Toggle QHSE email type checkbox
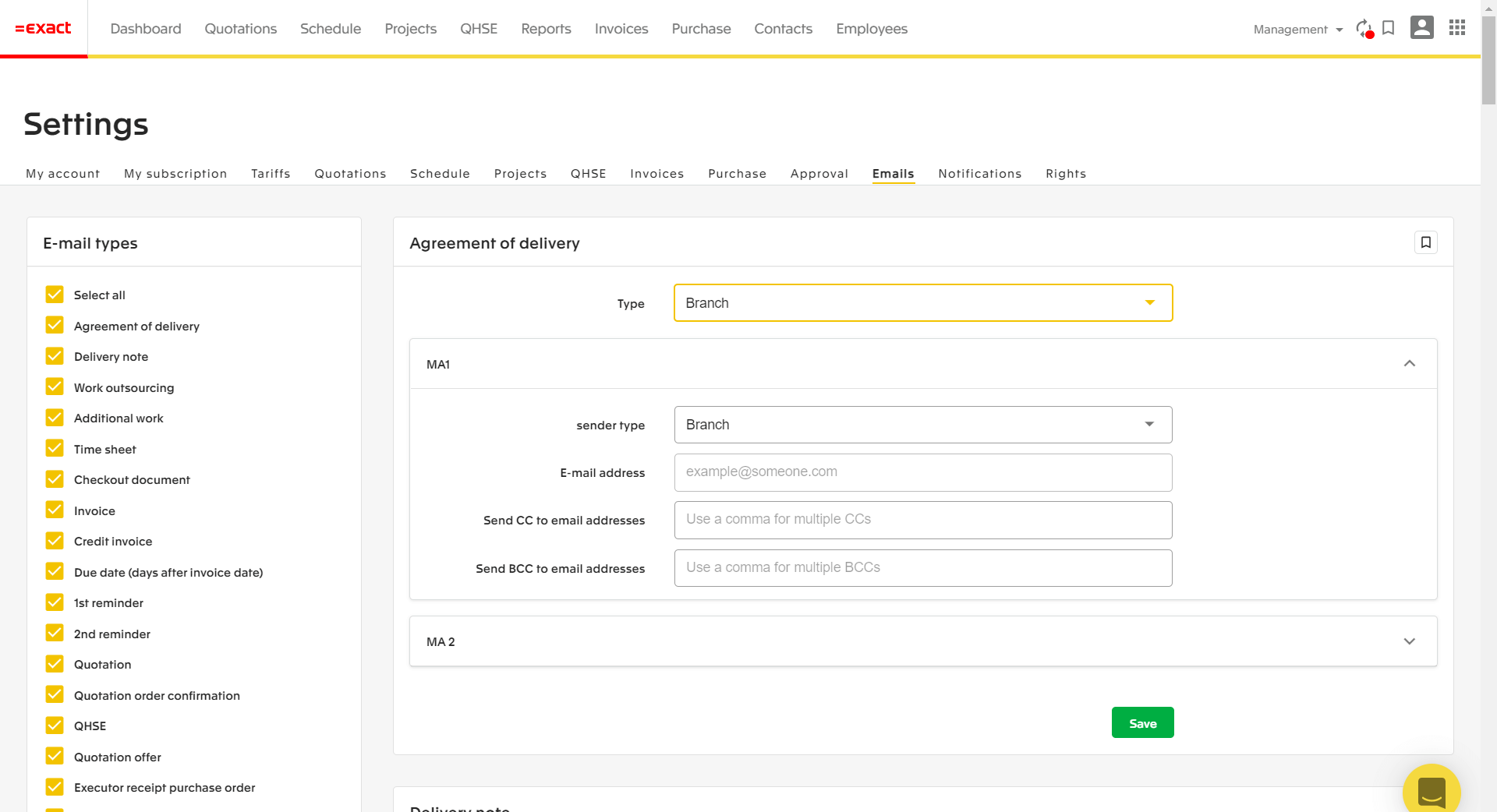The image size is (1497, 812). [55, 726]
